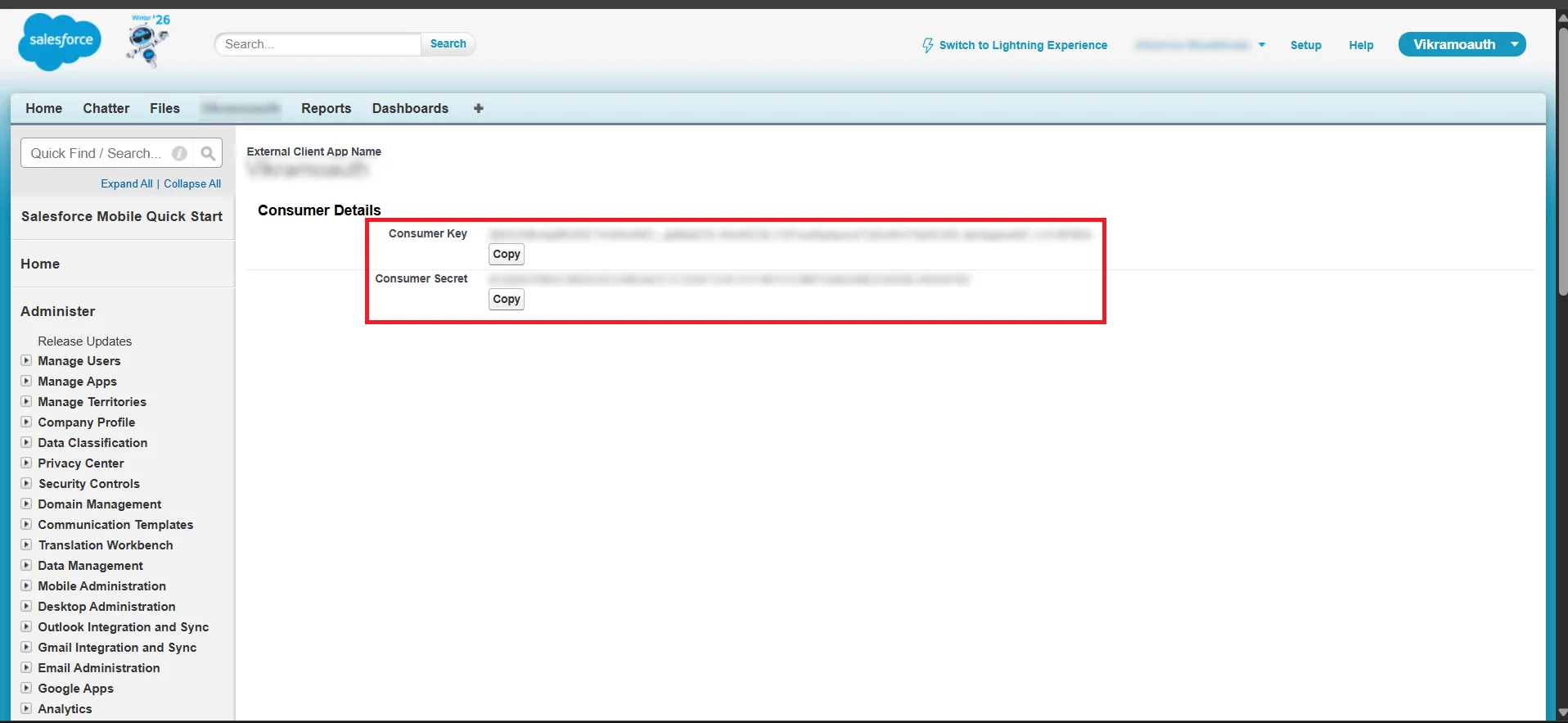Image resolution: width=1568 pixels, height=723 pixels.
Task: Open the Files tab
Action: click(164, 108)
